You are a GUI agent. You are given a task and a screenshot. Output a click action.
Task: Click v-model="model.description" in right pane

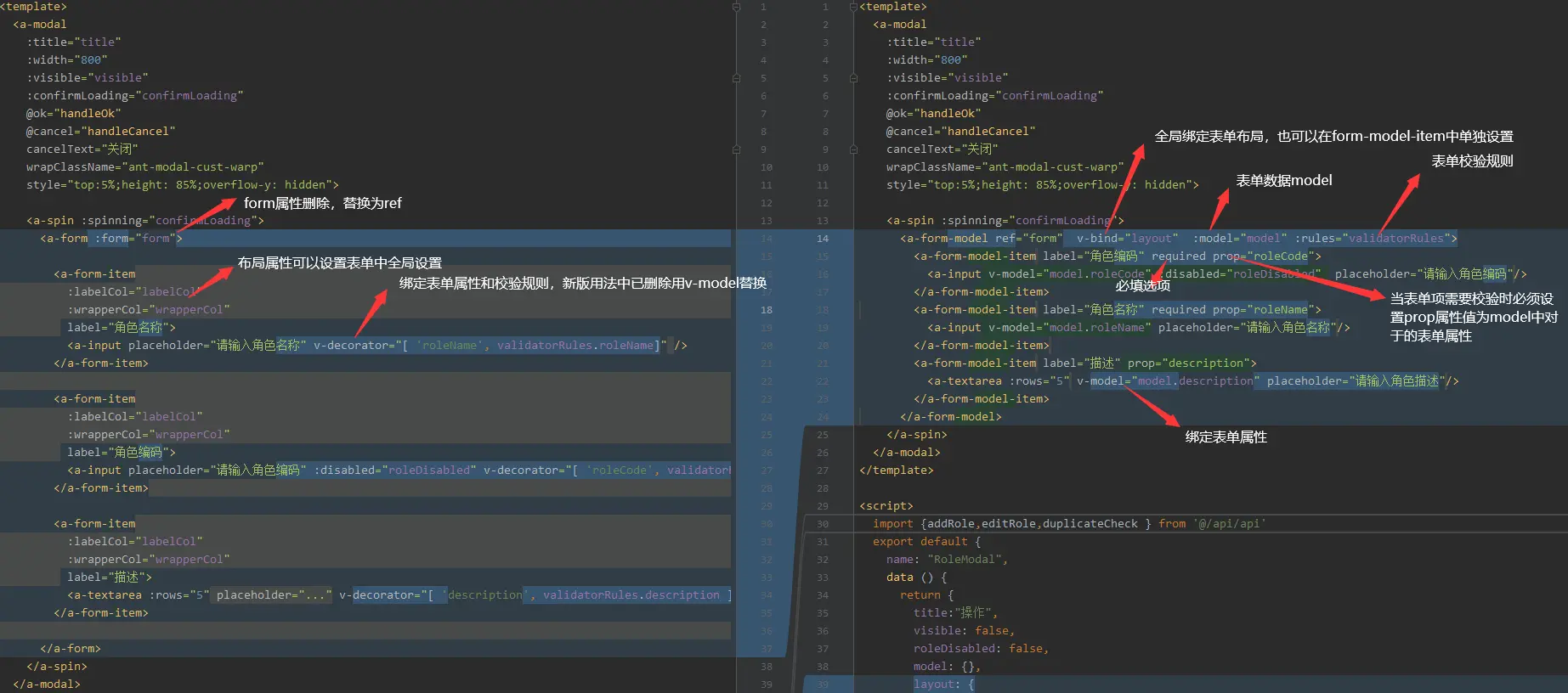[x=1169, y=381]
